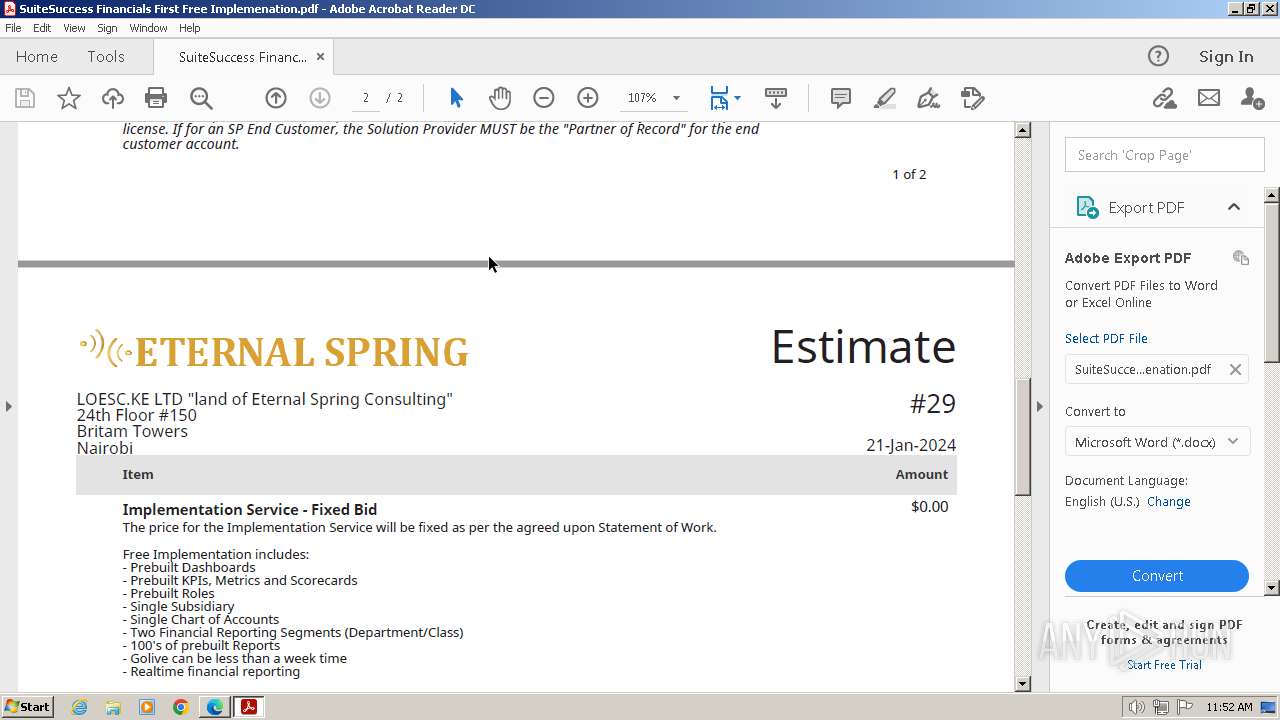The width and height of the screenshot is (1280, 720).
Task: Open the sign document pen tool
Action: (928, 98)
